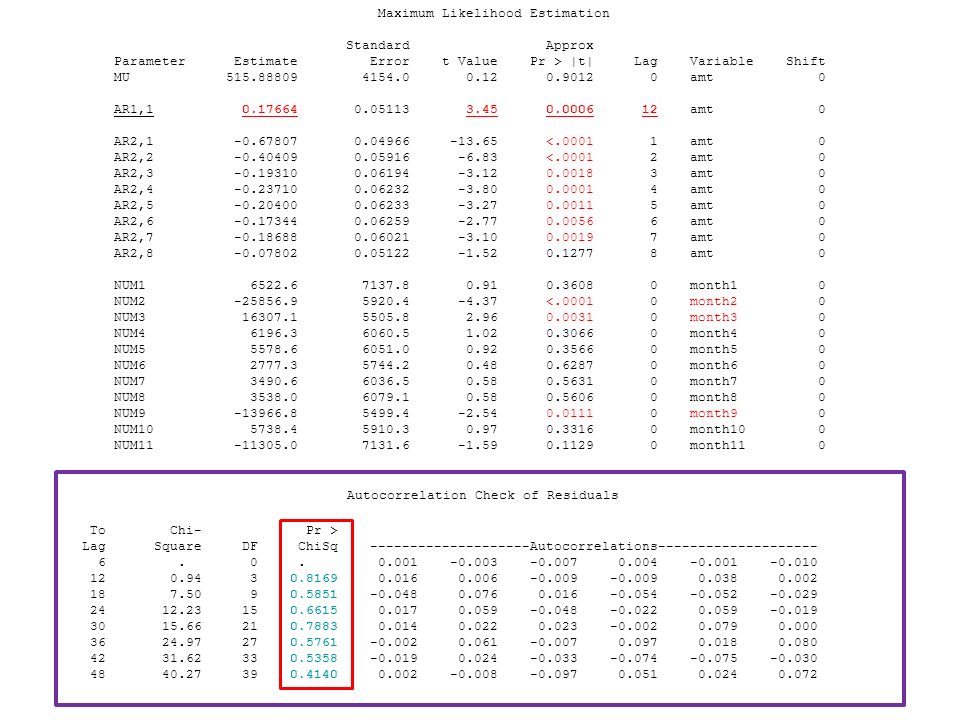Click the 'Autocorrelations' header text
Screen dimensions: 960x720
click(593, 546)
